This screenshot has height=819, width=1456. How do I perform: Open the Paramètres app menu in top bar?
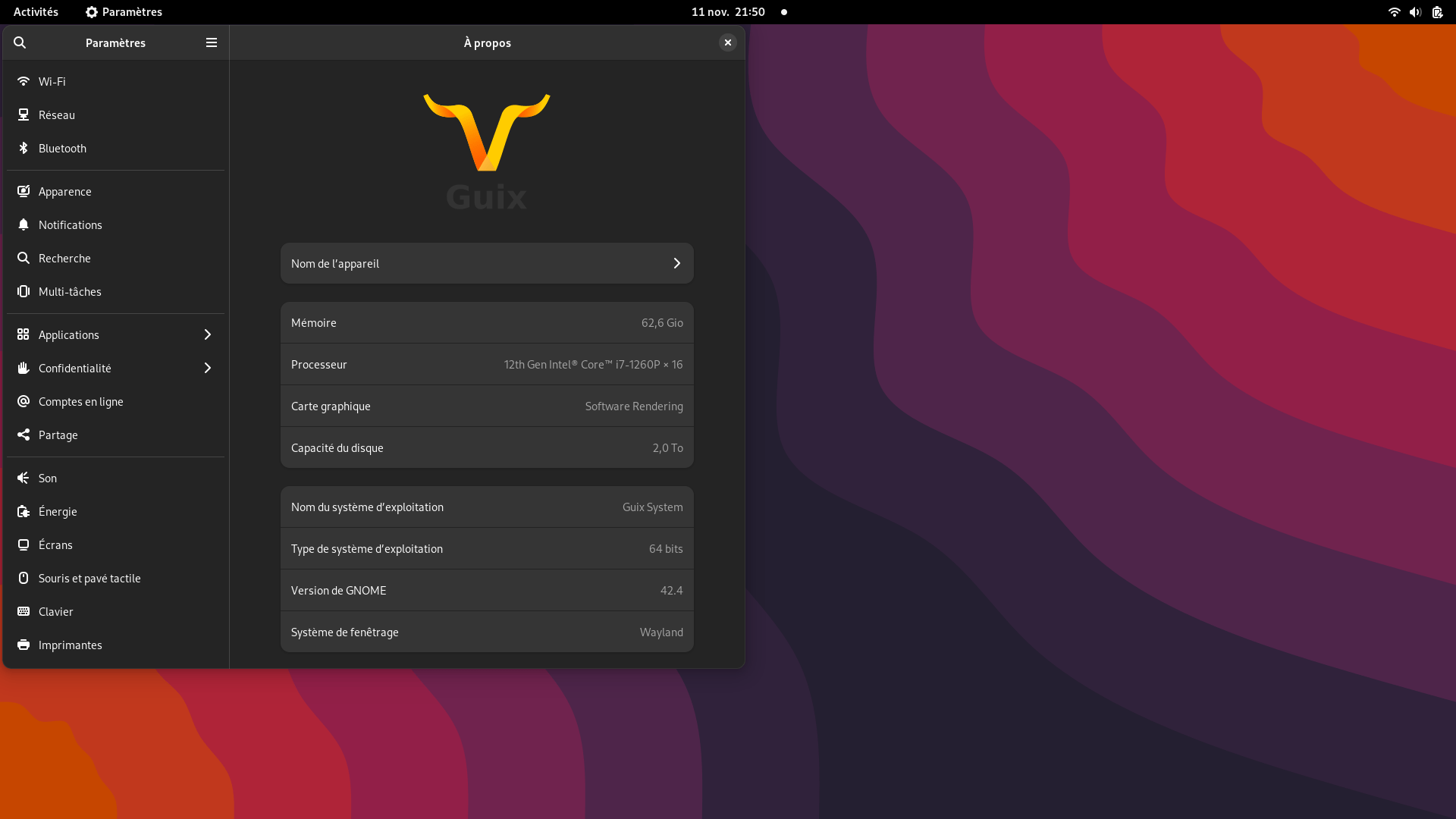tap(124, 12)
